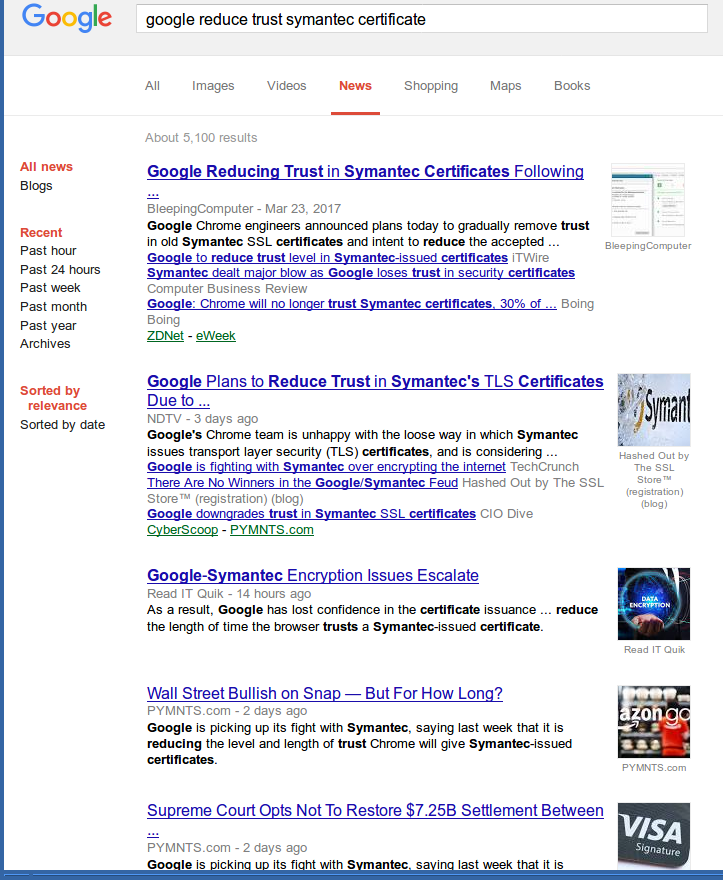
Task: Click 'Read IT Quik' caption under thumbnail
Action: 655,650
